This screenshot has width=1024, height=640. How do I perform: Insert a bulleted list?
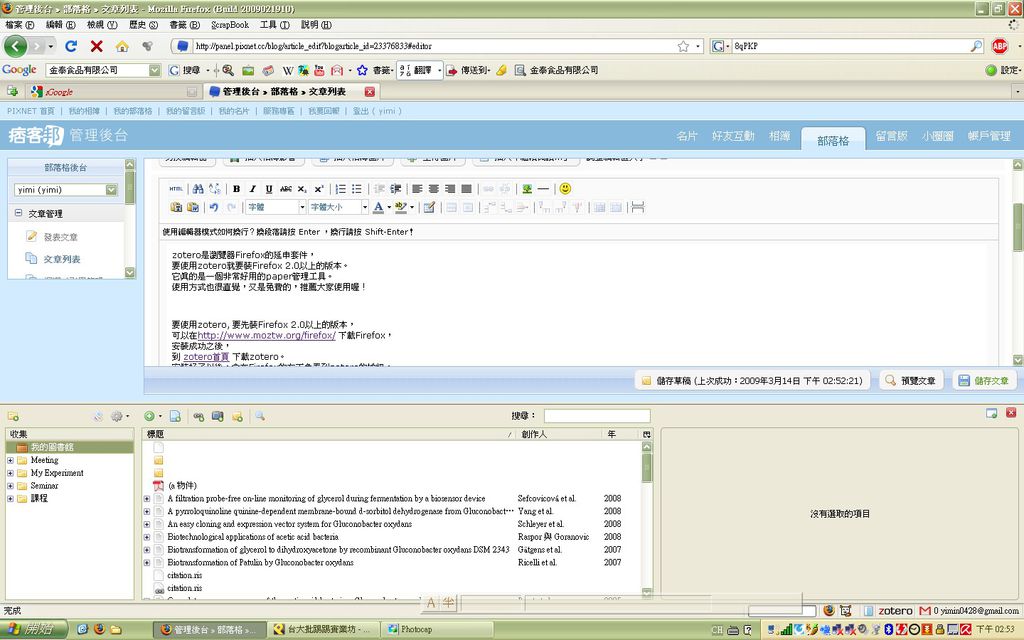point(357,189)
